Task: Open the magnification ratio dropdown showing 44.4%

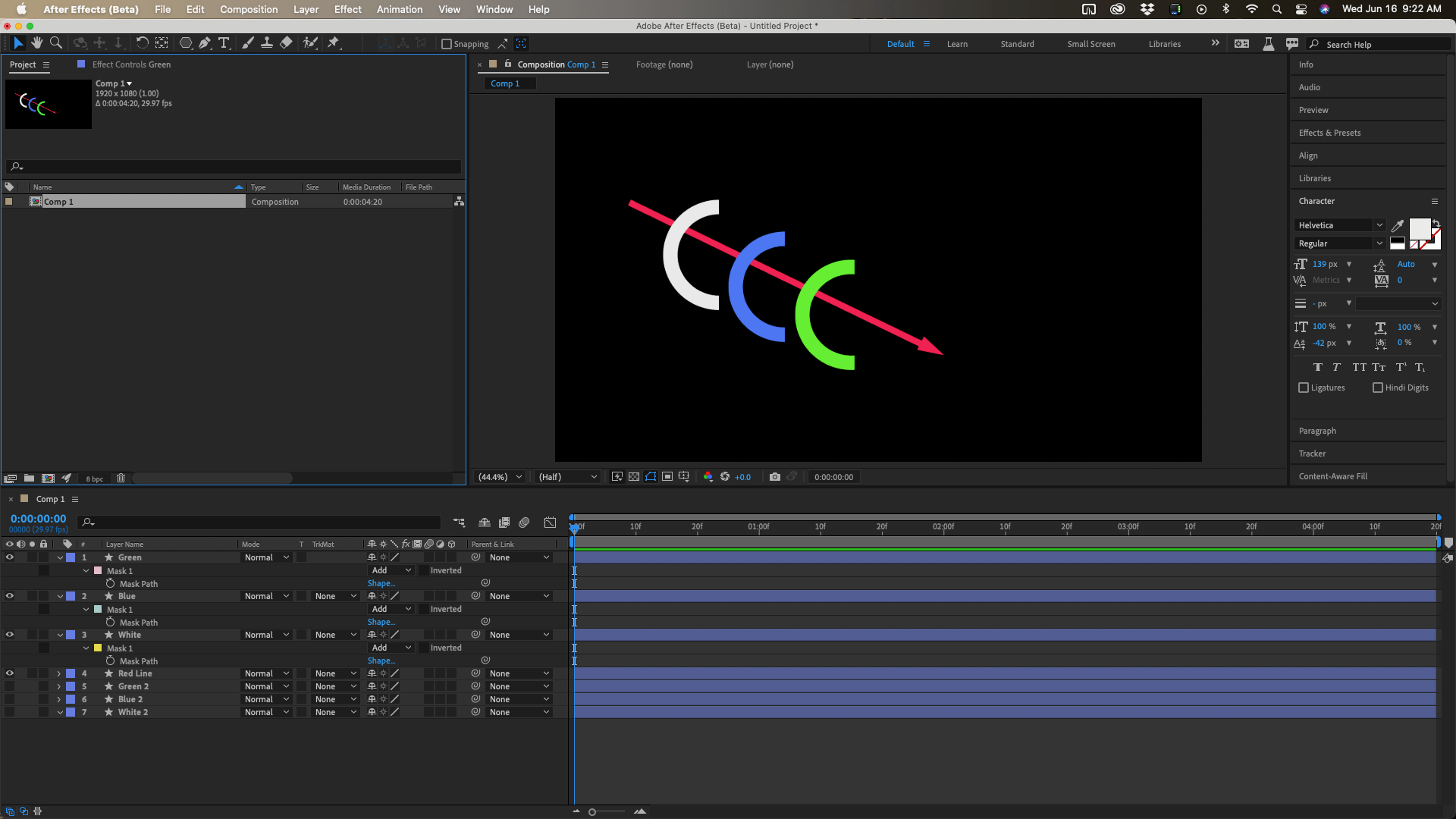Action: [x=499, y=477]
